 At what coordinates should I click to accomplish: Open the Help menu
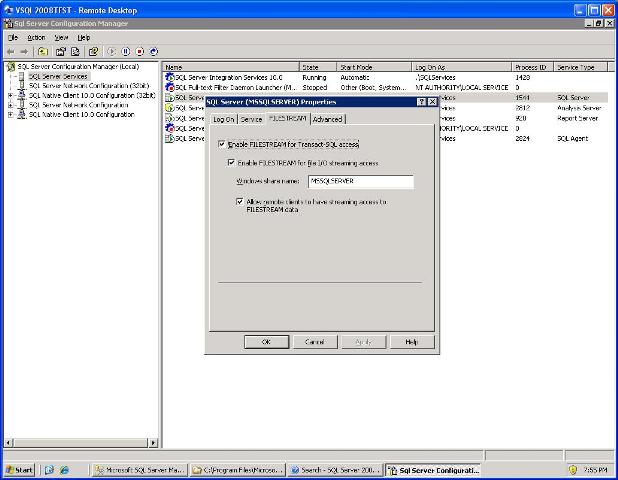pos(84,37)
